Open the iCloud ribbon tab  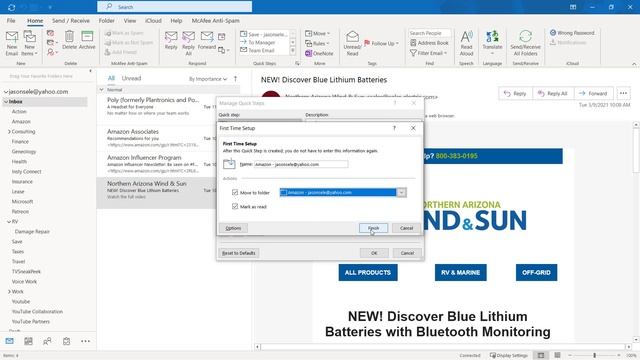[153, 20]
